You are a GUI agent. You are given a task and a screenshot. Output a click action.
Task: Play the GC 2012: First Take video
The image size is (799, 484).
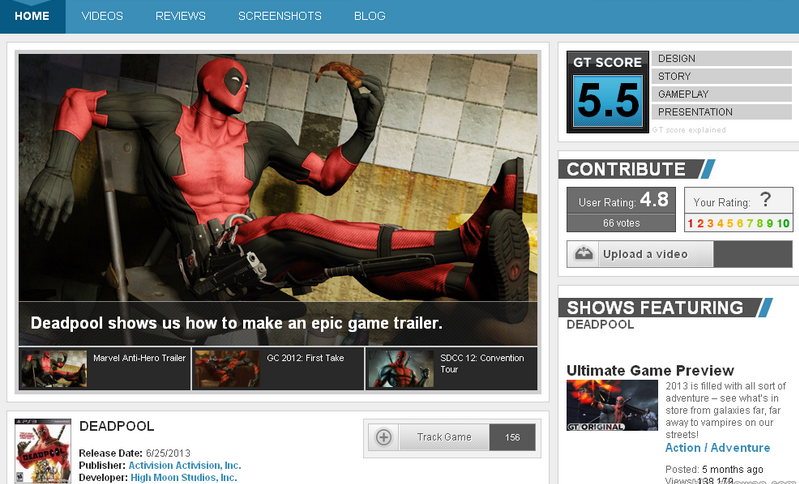pyautogui.click(x=227, y=369)
